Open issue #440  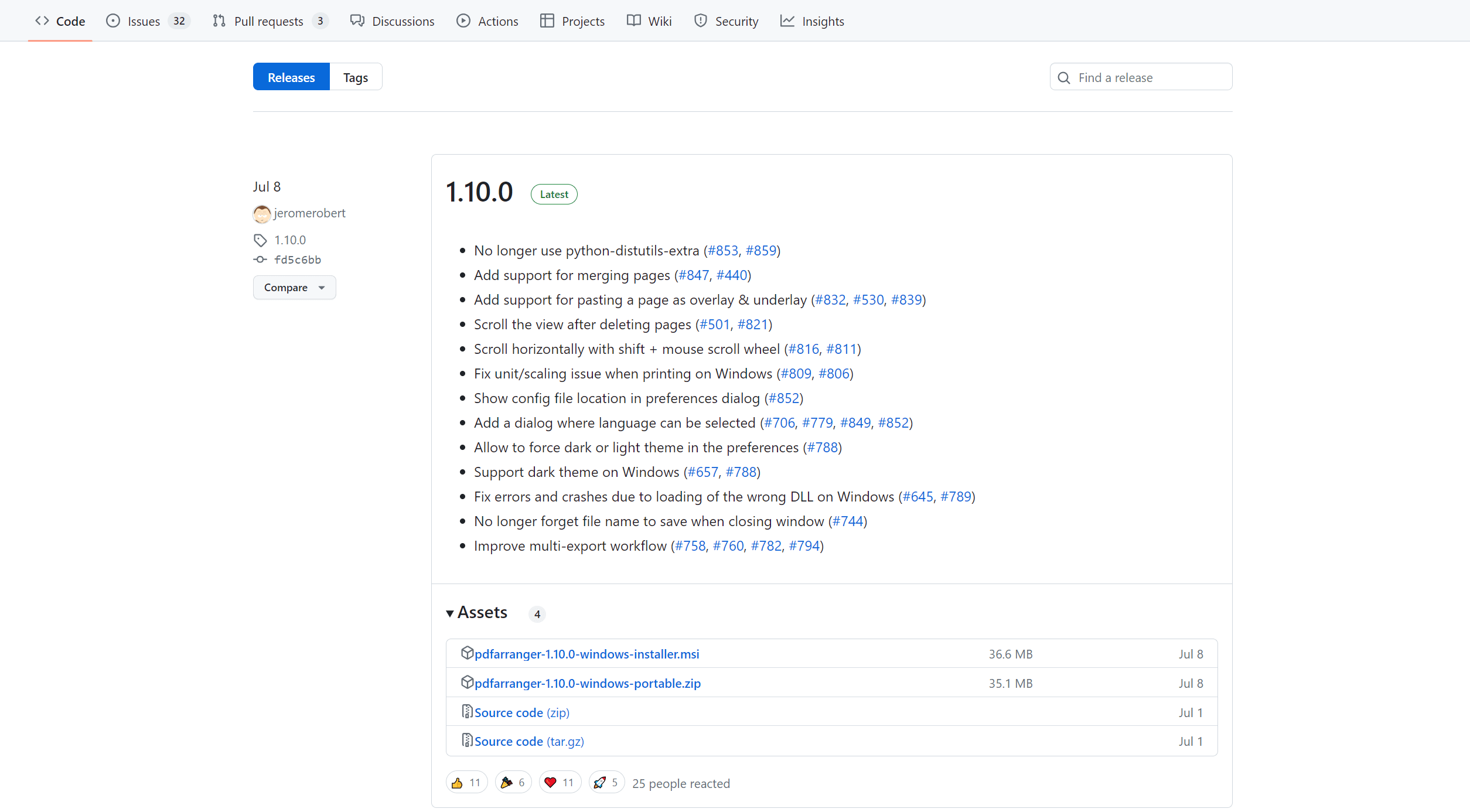tap(732, 275)
